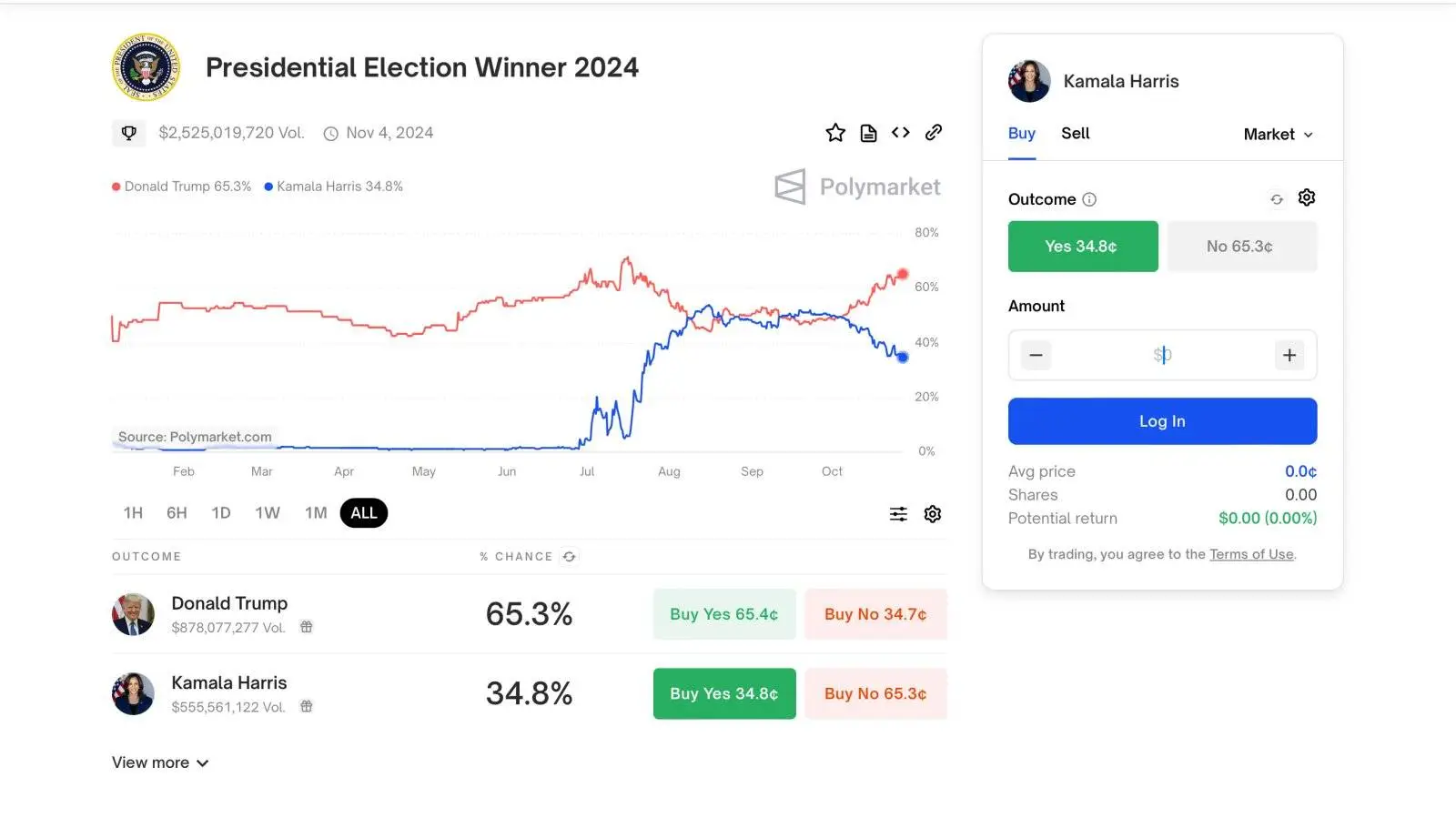Expand View more outcomes

click(160, 762)
